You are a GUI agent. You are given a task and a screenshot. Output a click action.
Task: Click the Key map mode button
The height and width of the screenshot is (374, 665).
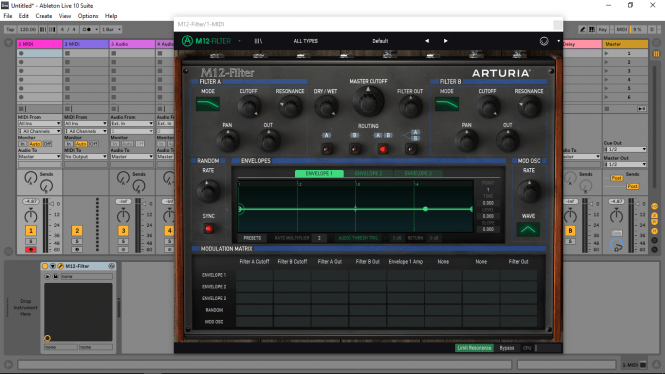603,29
